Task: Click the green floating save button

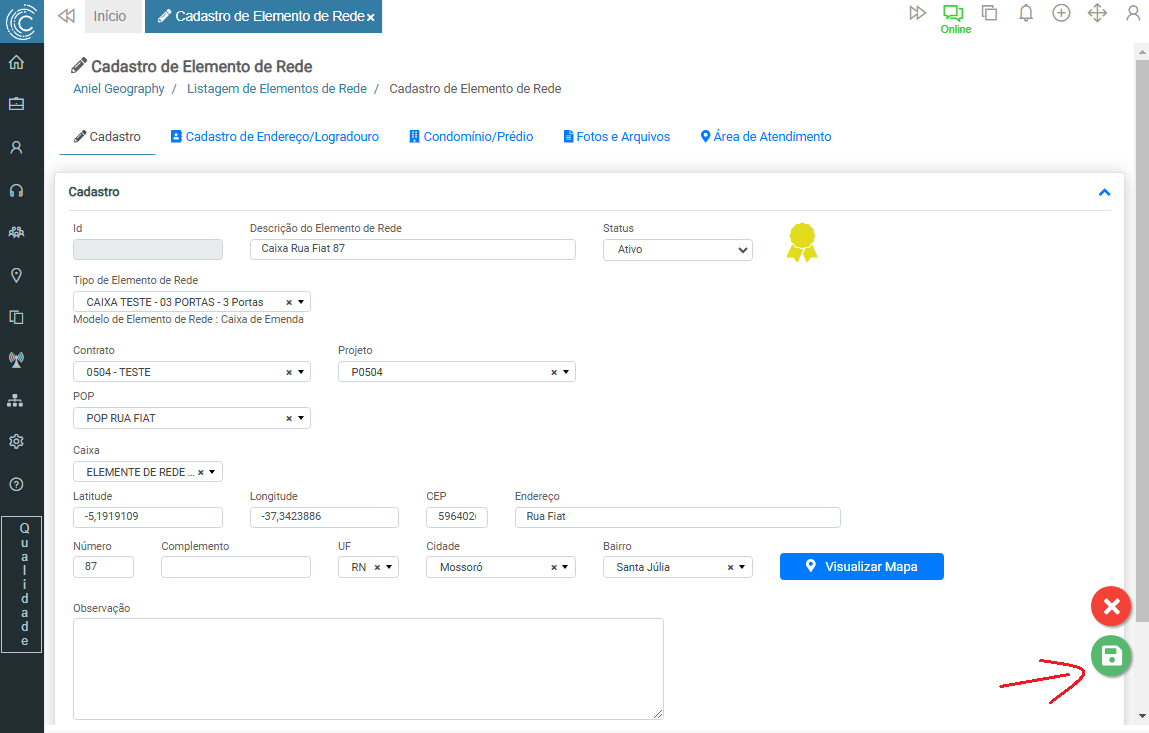Action: pyautogui.click(x=1110, y=656)
